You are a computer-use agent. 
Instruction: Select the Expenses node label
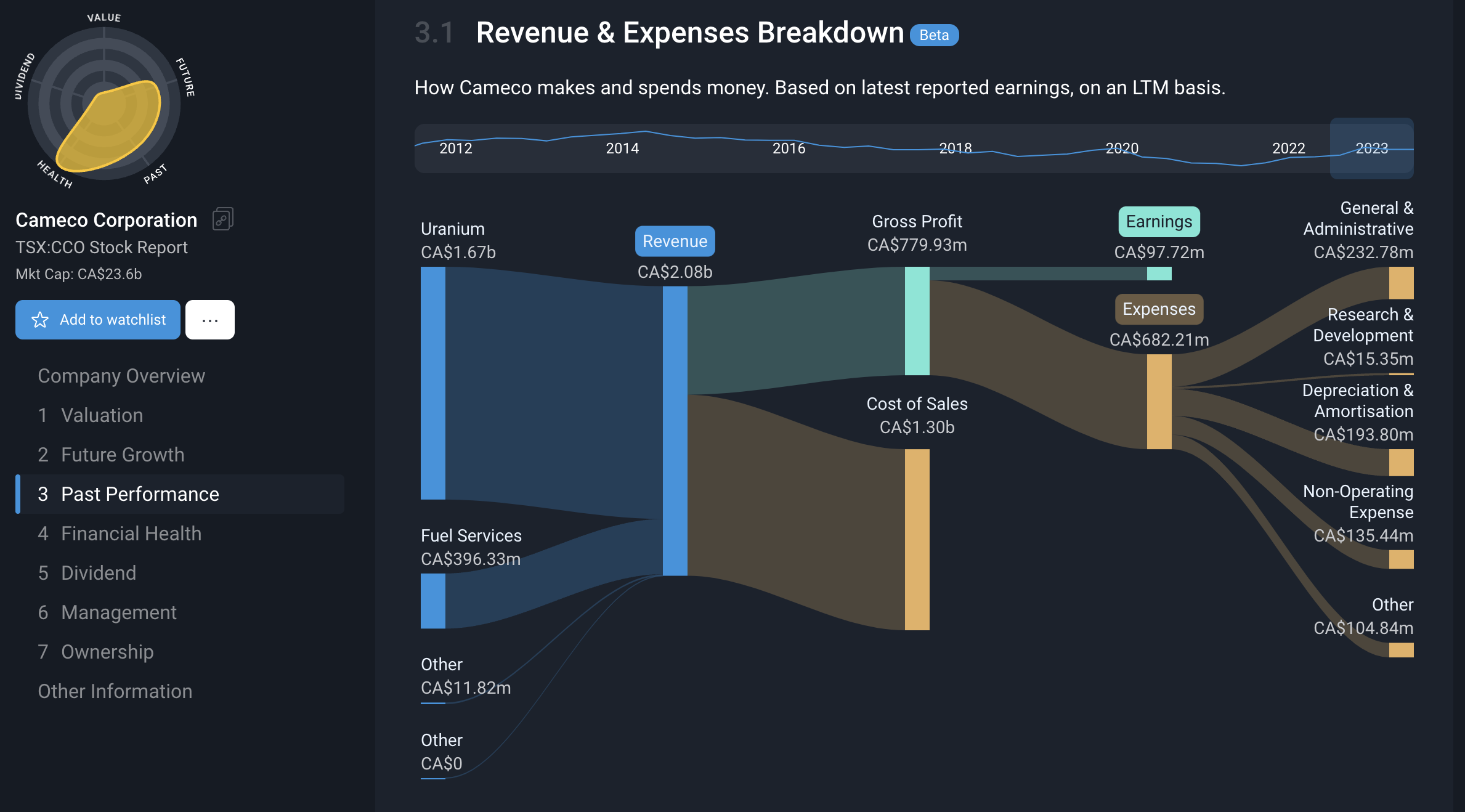[x=1158, y=309]
